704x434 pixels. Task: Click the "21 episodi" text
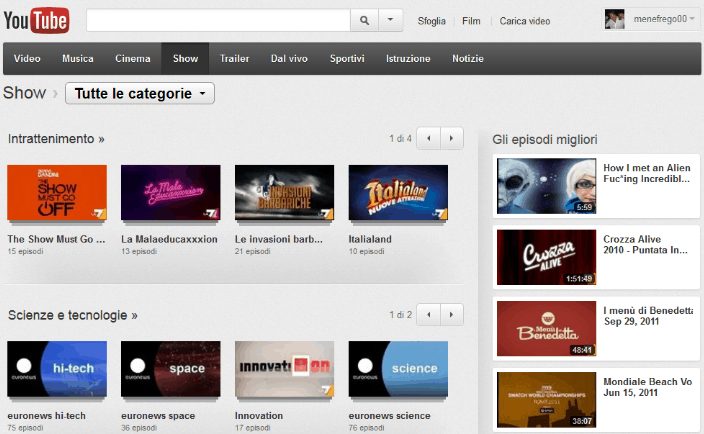coord(252,251)
